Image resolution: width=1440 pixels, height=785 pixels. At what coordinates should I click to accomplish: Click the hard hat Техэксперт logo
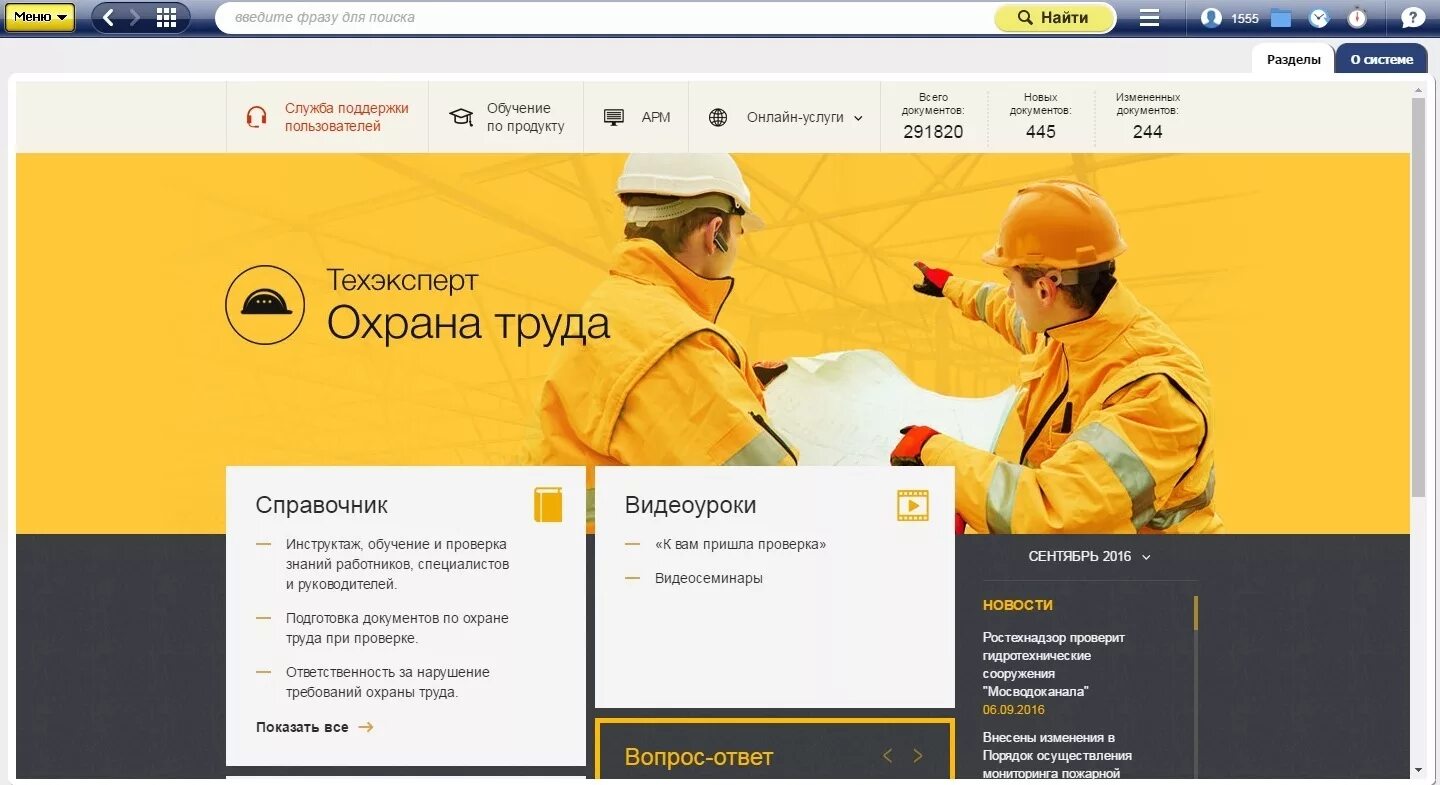point(265,305)
